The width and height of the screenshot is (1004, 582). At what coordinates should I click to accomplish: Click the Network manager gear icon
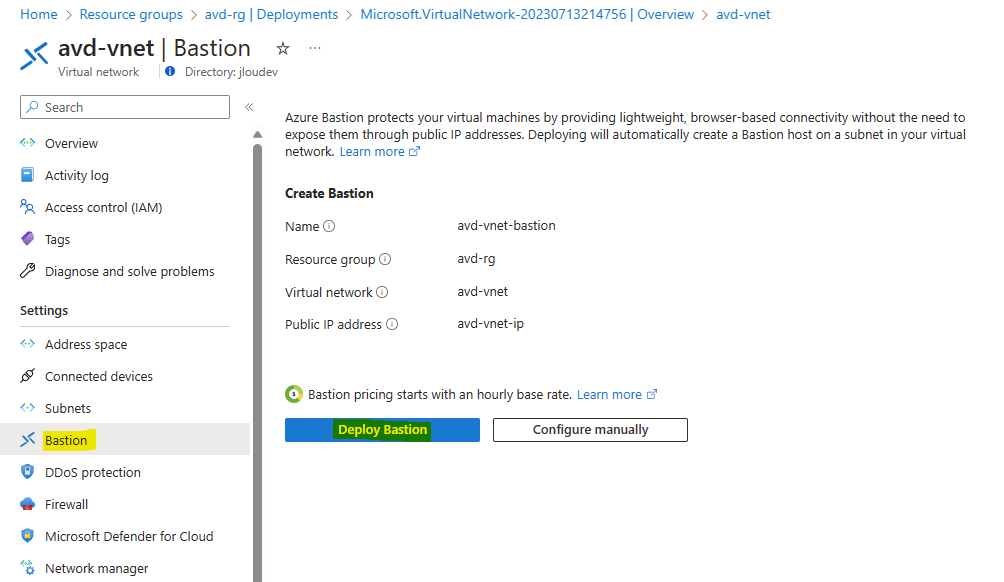pyautogui.click(x=28, y=568)
